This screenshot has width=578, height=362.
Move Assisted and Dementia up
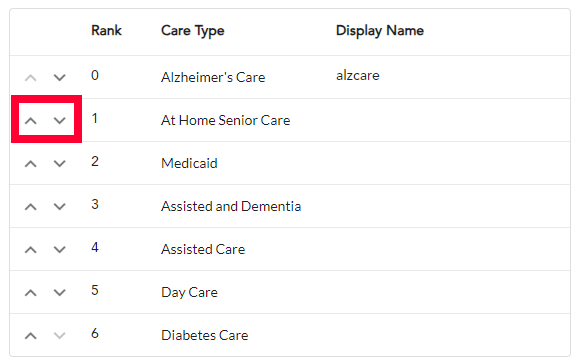tap(31, 206)
